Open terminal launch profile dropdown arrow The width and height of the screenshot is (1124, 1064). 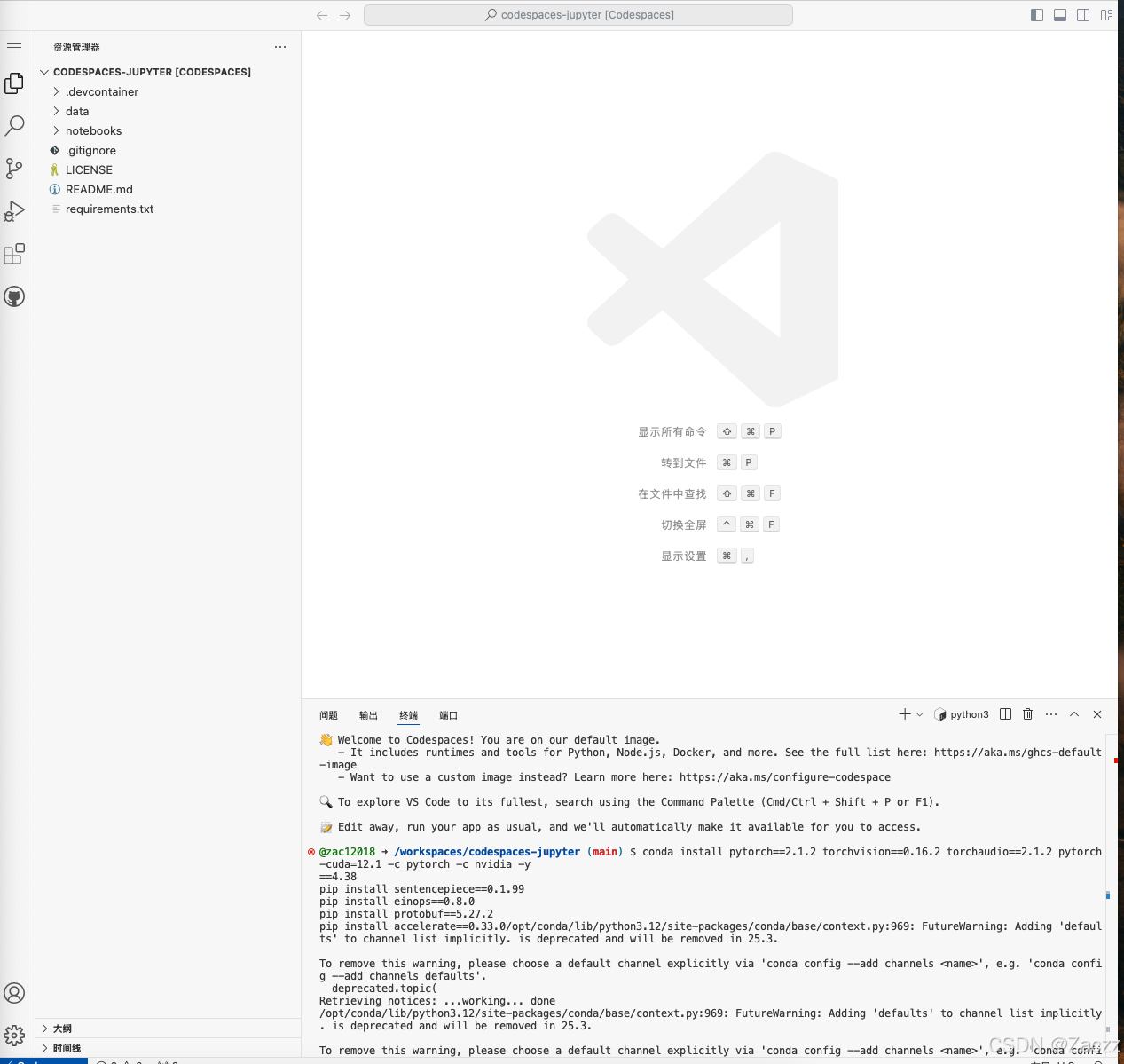click(x=920, y=714)
